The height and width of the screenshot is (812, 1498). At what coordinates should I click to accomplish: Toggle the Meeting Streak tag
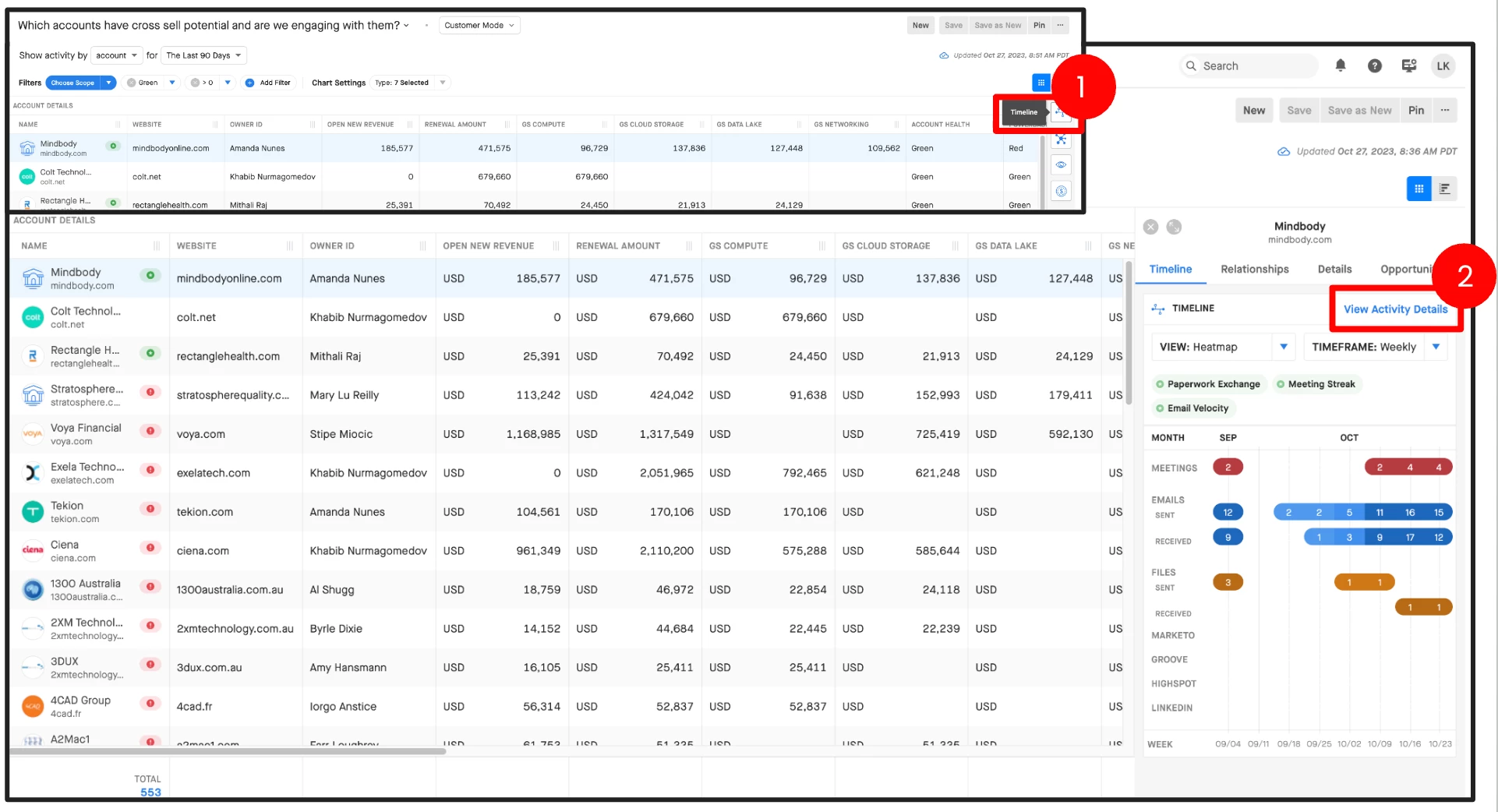point(1316,384)
